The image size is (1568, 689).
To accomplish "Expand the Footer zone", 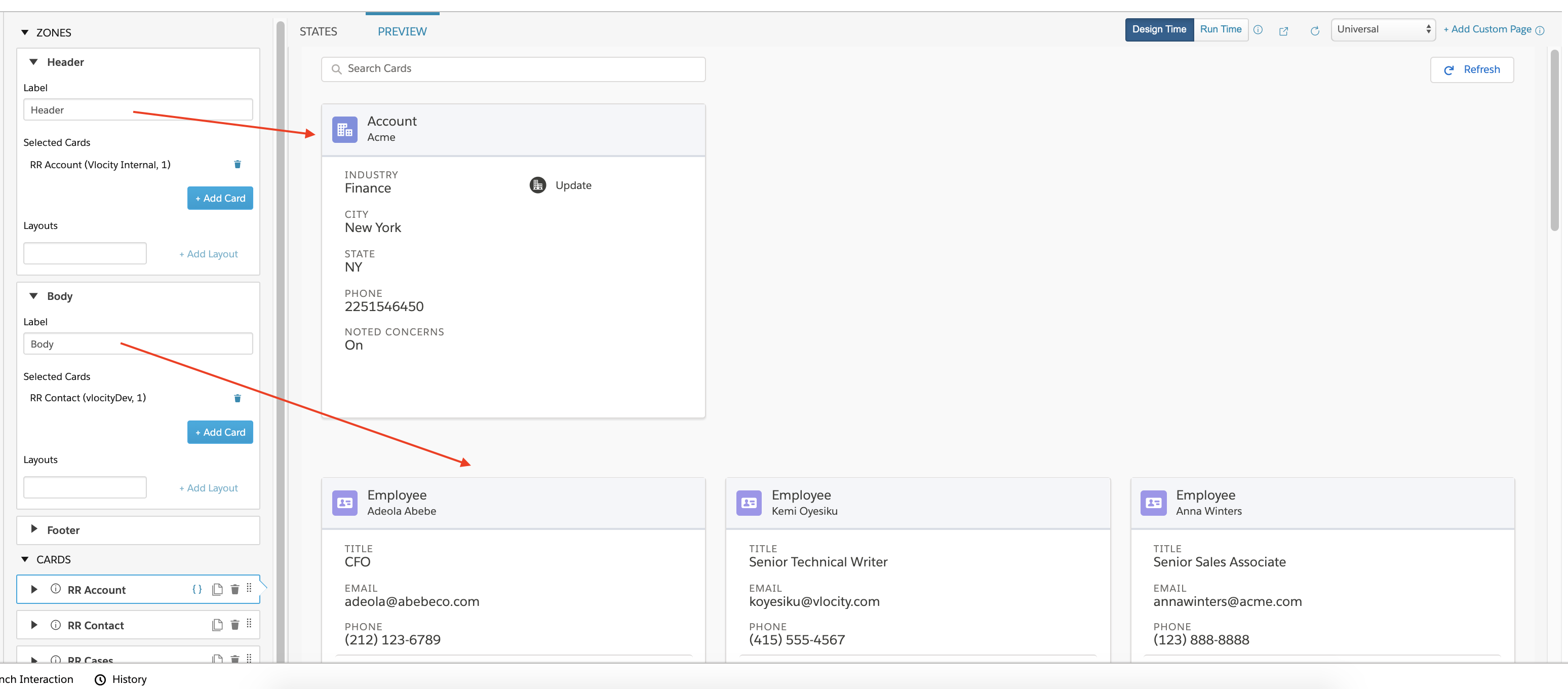I will [x=34, y=529].
